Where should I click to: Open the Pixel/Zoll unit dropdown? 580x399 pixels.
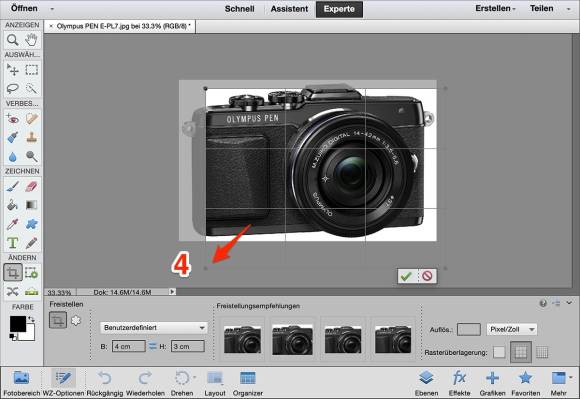point(511,329)
